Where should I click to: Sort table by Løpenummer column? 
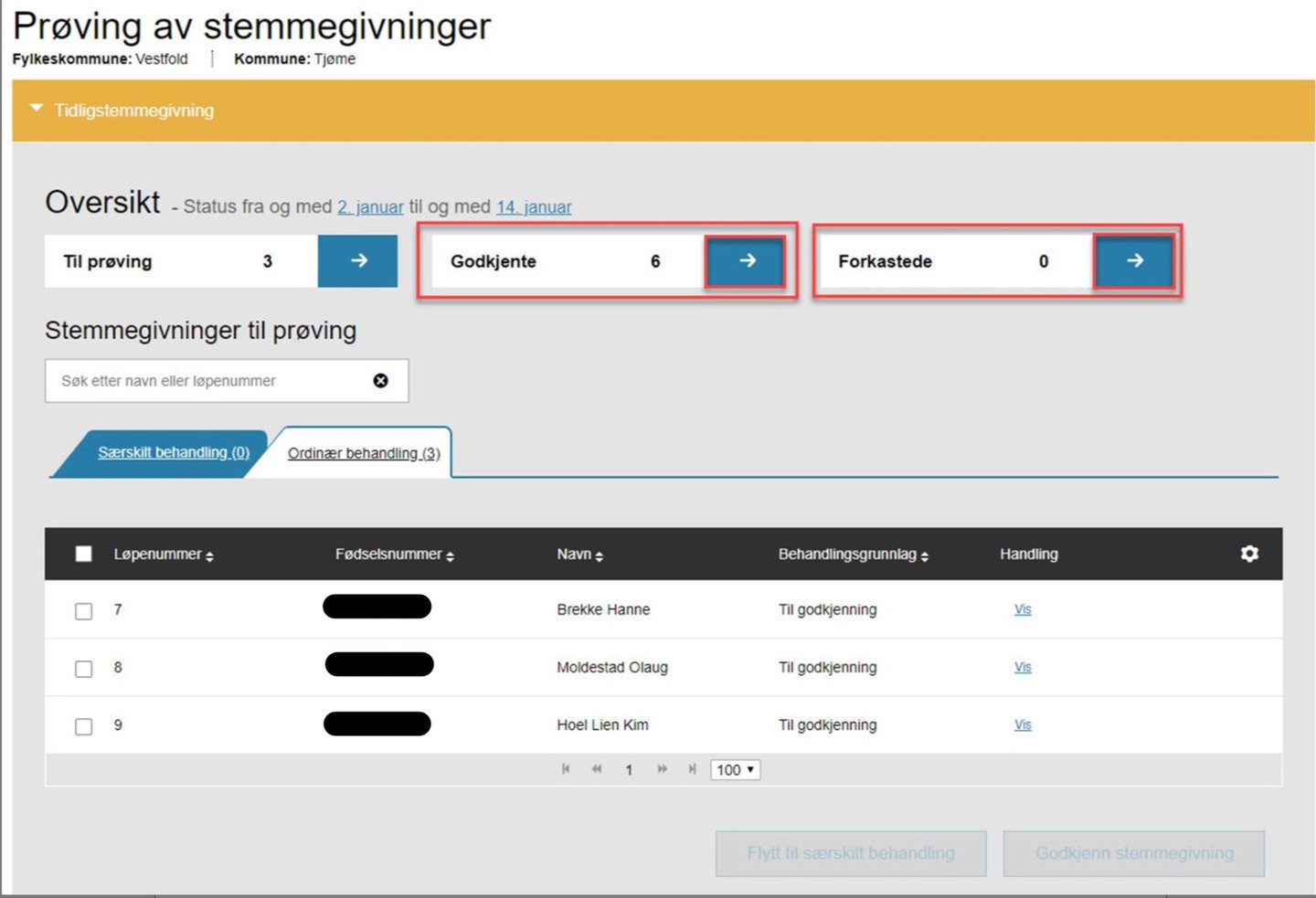tap(163, 555)
